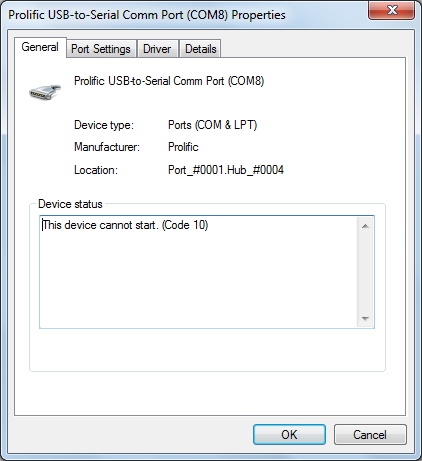Click the 'Device status' group label

(70, 204)
